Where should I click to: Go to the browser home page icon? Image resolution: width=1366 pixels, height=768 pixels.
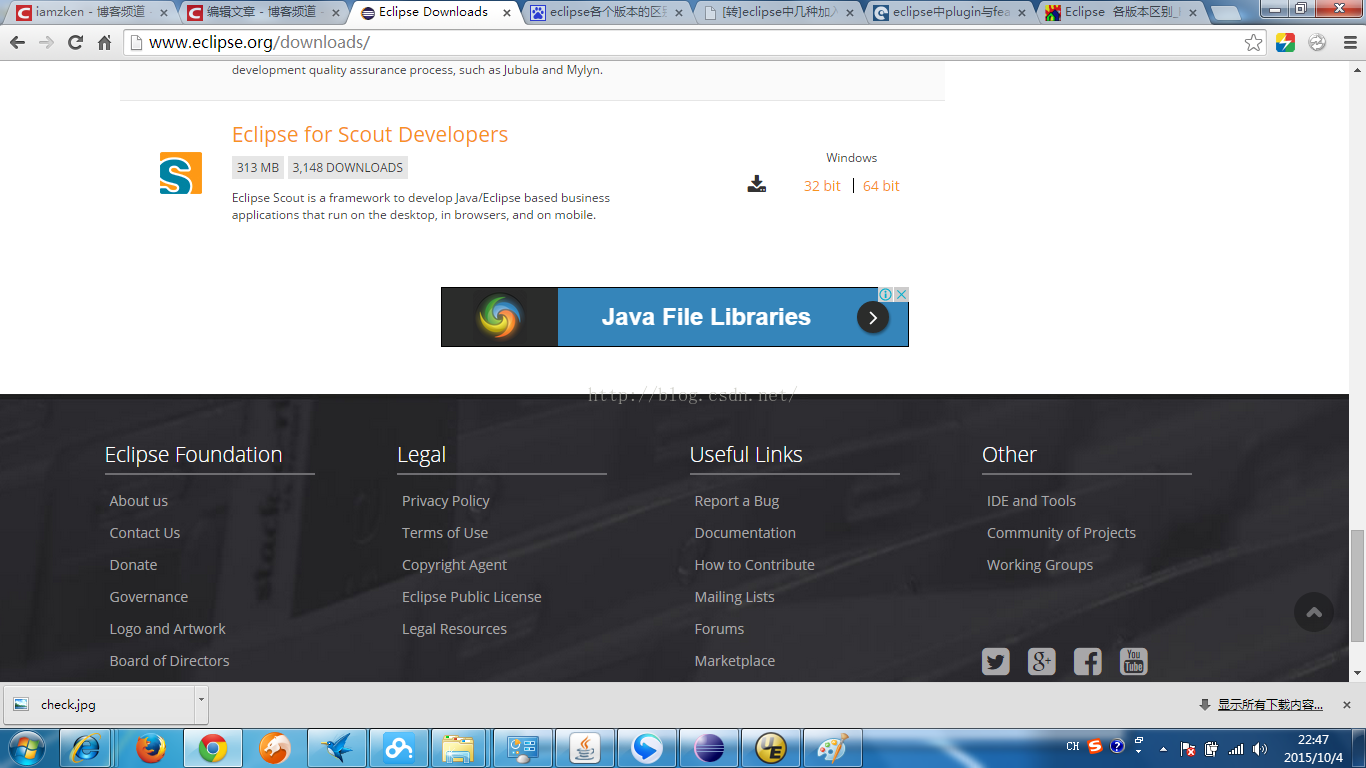[104, 43]
